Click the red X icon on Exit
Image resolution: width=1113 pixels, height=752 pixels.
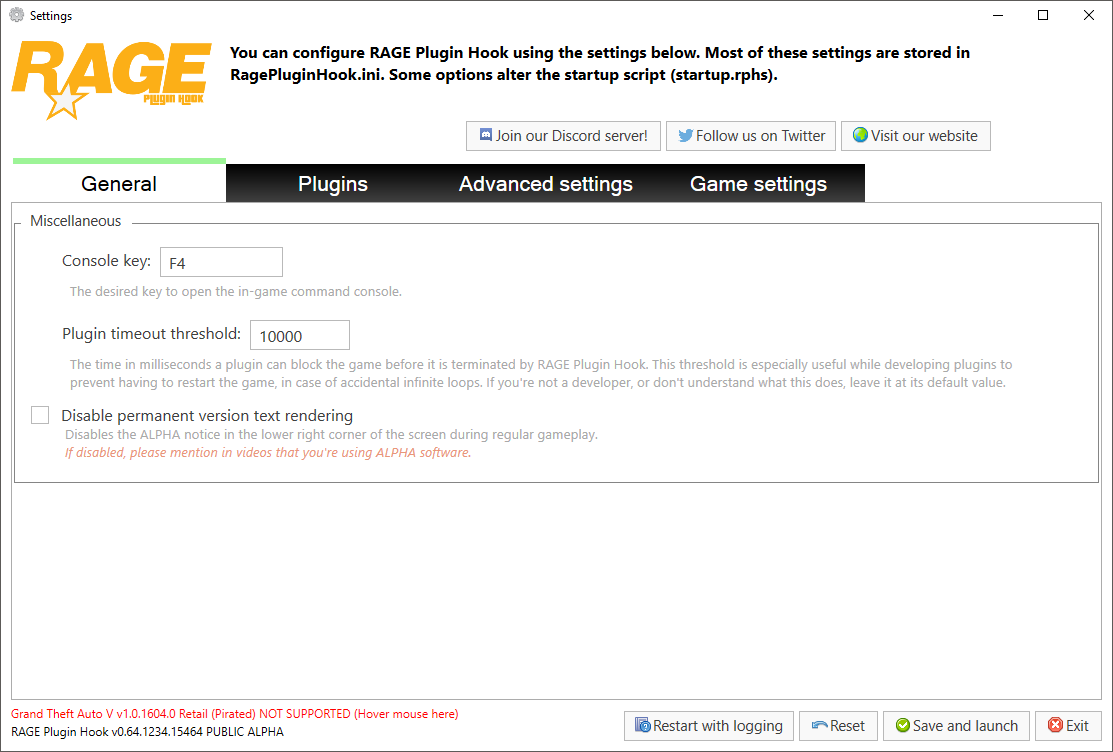point(1056,725)
